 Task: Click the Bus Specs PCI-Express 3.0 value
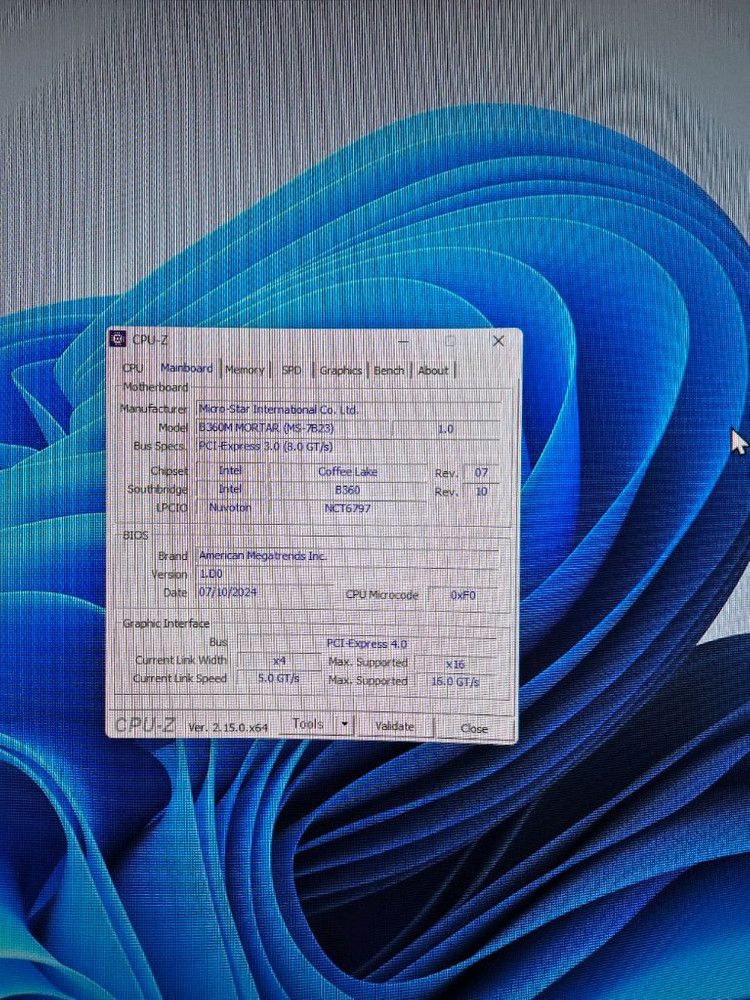click(x=348, y=446)
